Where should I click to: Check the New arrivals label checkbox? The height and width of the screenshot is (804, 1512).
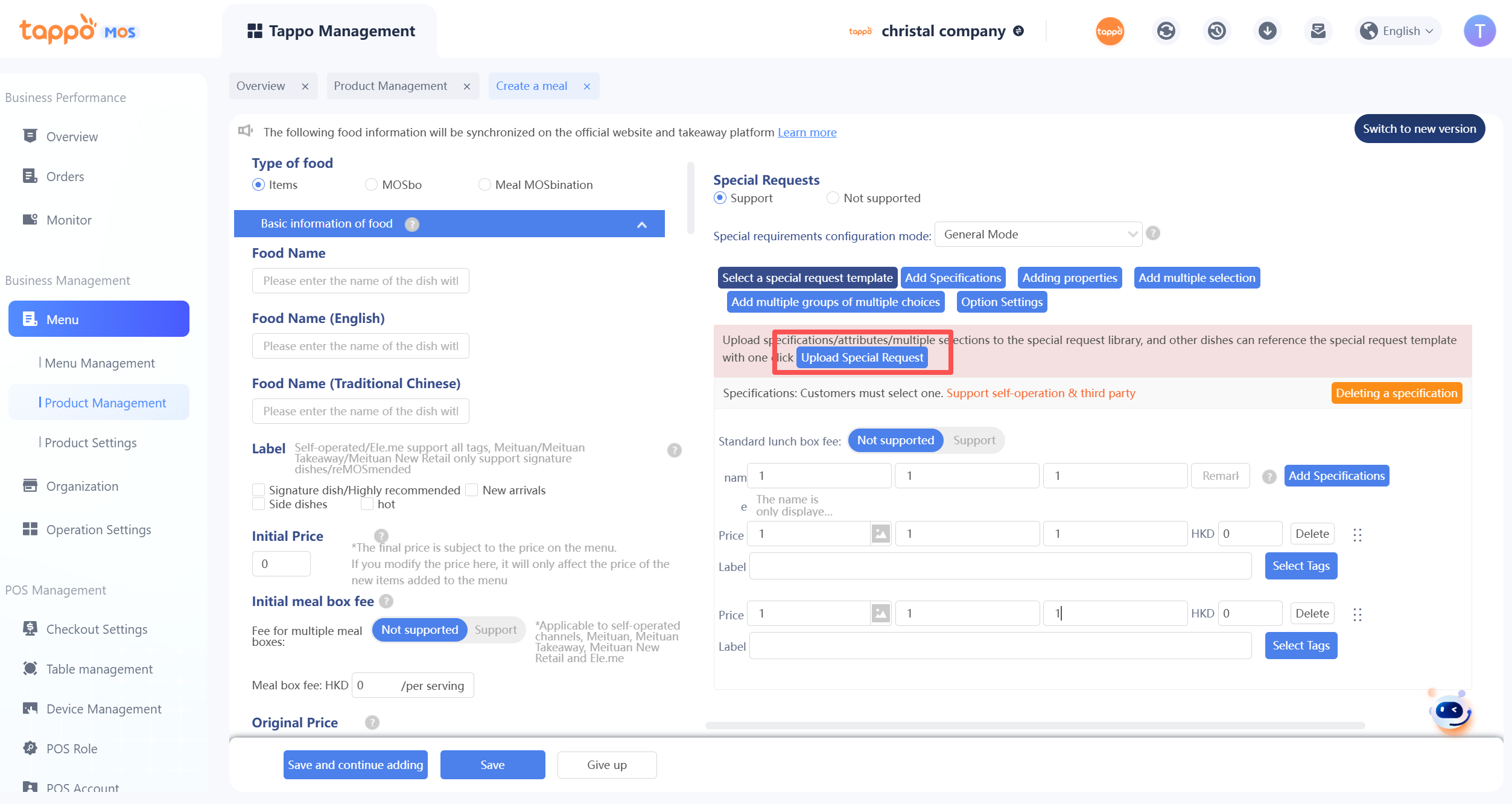[x=472, y=490]
